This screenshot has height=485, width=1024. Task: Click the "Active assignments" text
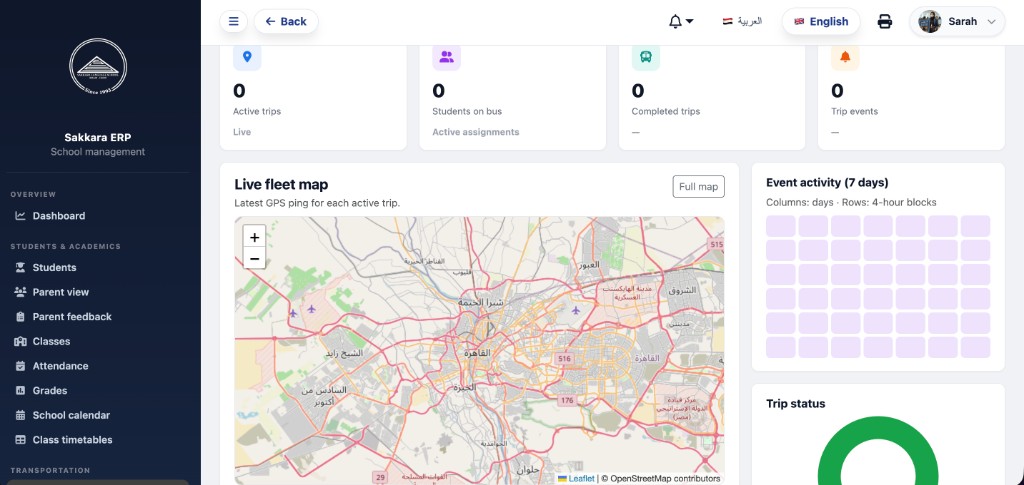click(475, 132)
